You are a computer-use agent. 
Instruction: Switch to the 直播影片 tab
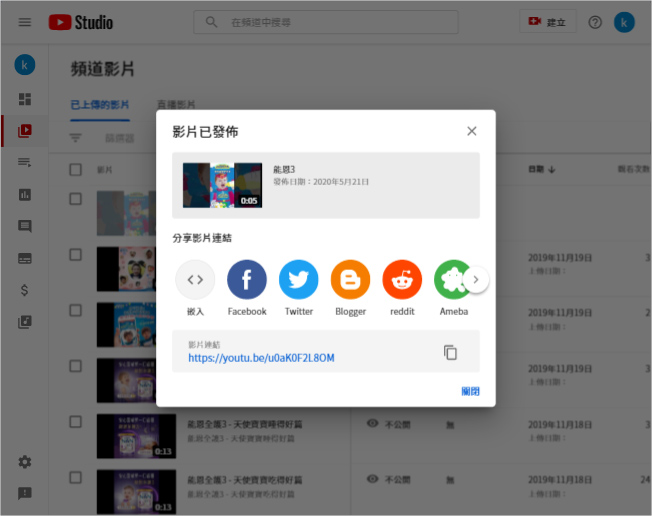176,105
